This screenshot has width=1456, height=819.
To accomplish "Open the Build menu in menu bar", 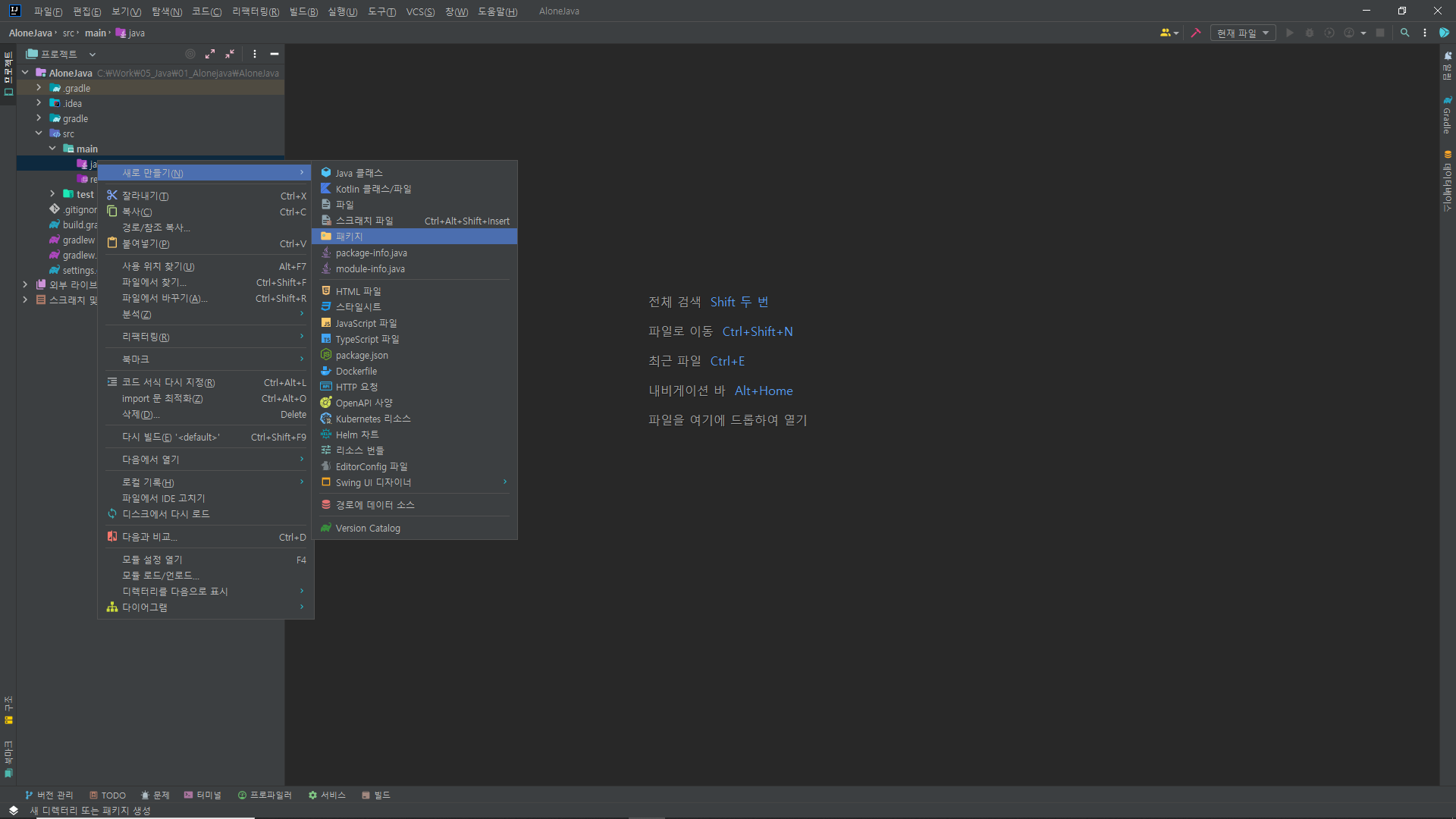I will click(x=303, y=11).
